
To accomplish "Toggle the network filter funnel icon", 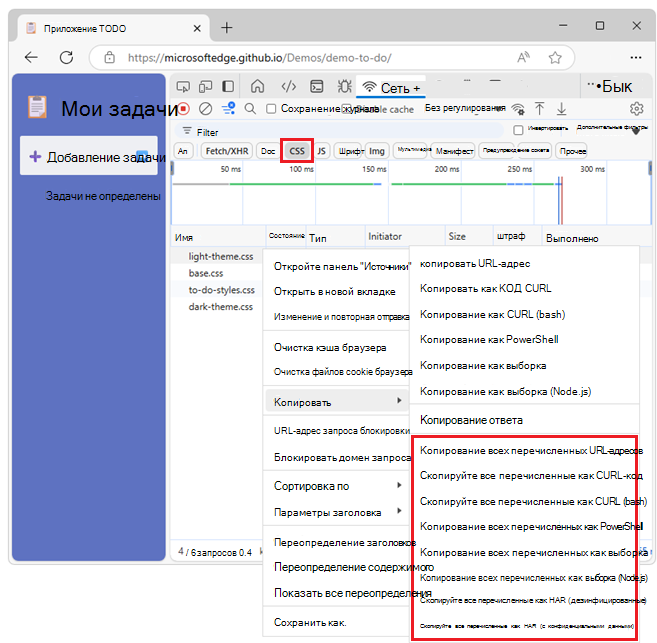I will point(229,109).
